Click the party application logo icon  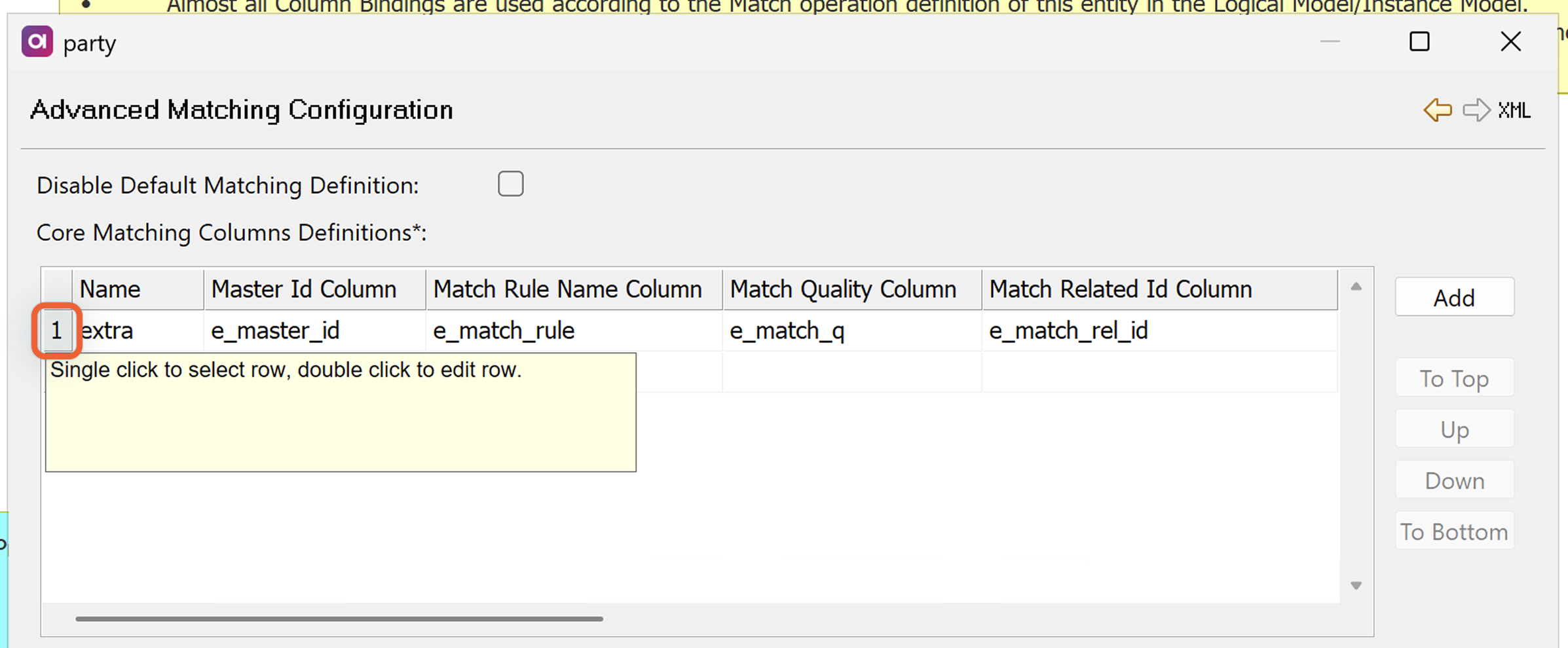[x=37, y=41]
